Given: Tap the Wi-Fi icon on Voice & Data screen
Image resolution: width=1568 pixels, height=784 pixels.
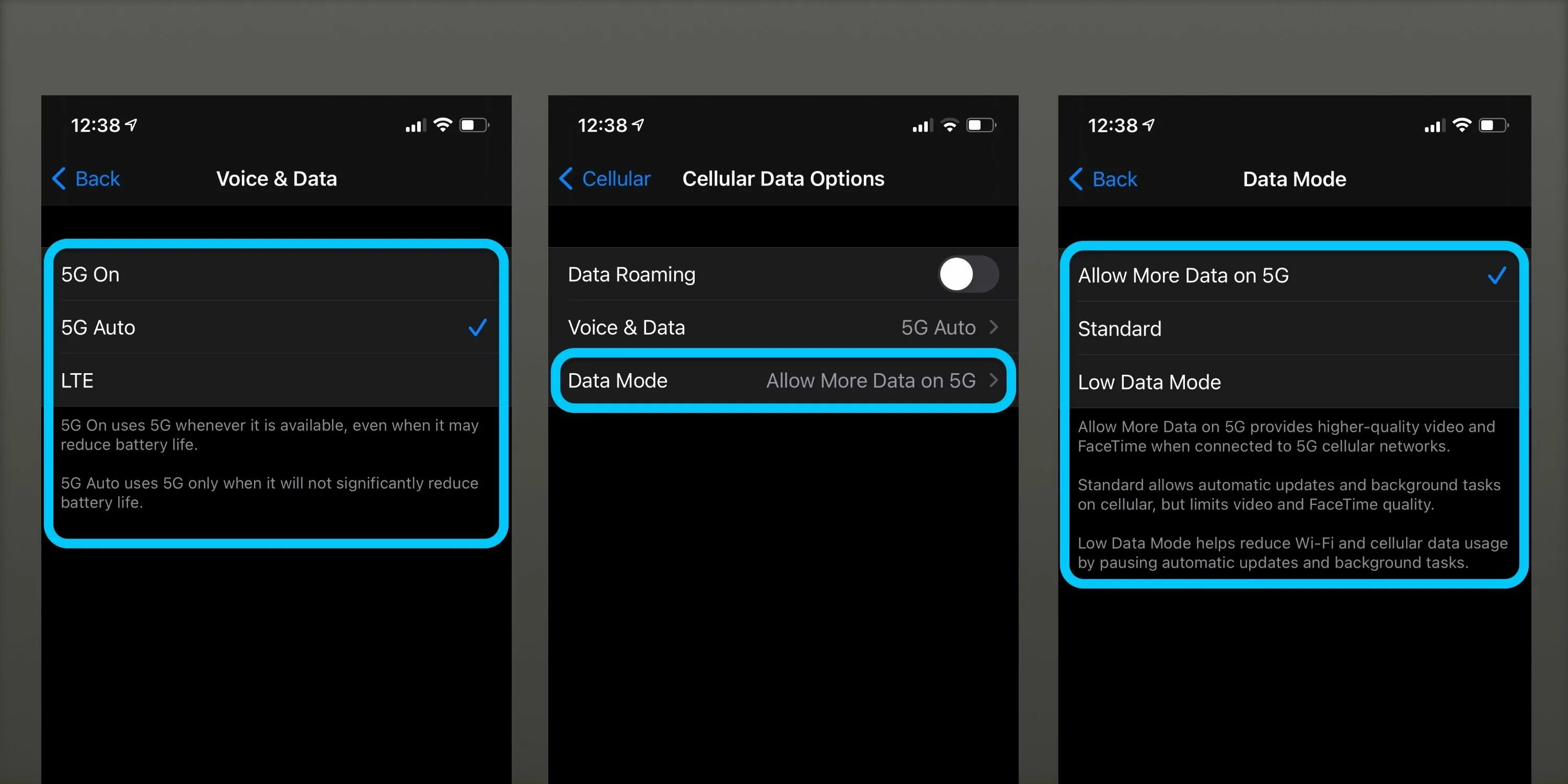Looking at the screenshot, I should [x=443, y=125].
